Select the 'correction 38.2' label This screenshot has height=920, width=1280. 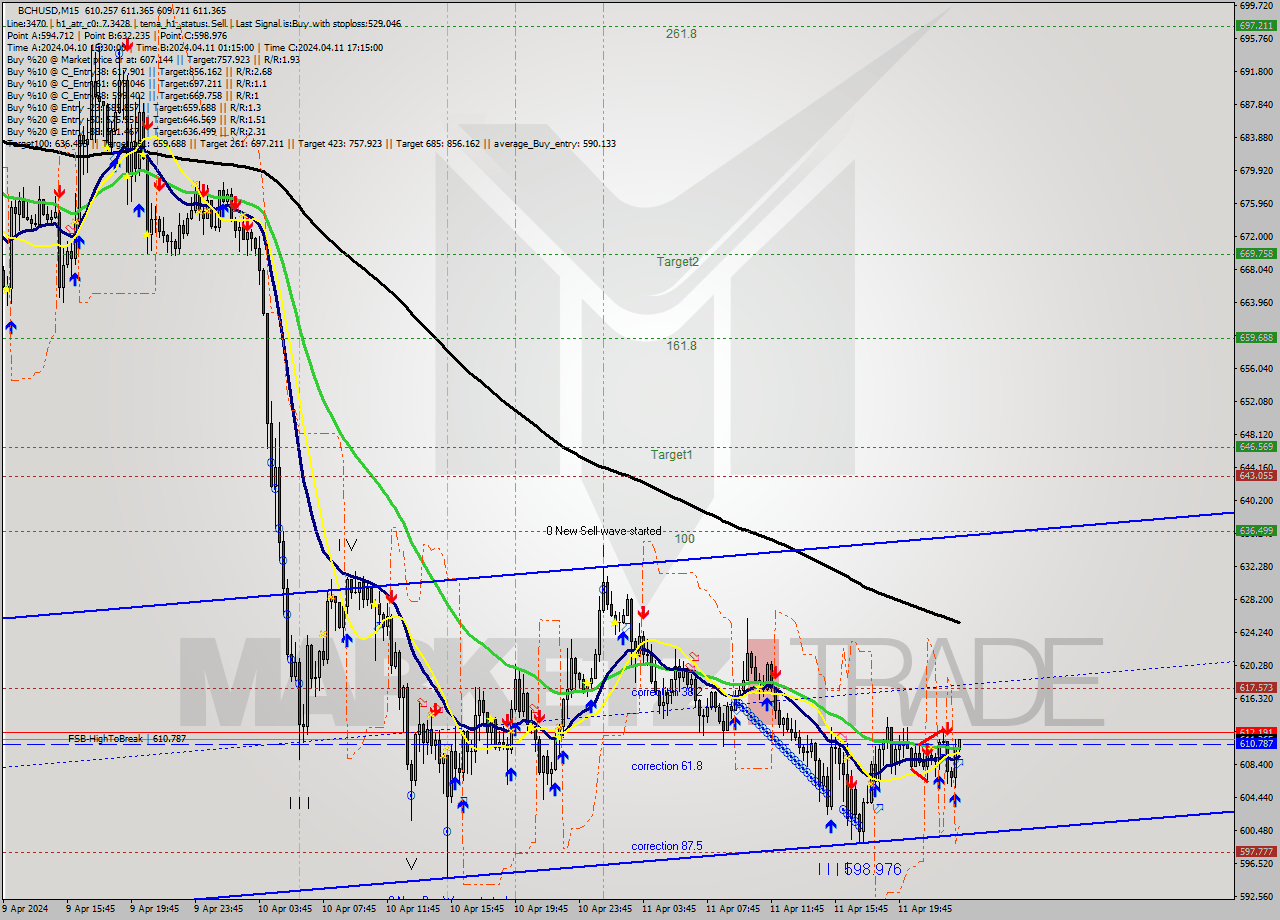[x=666, y=692]
